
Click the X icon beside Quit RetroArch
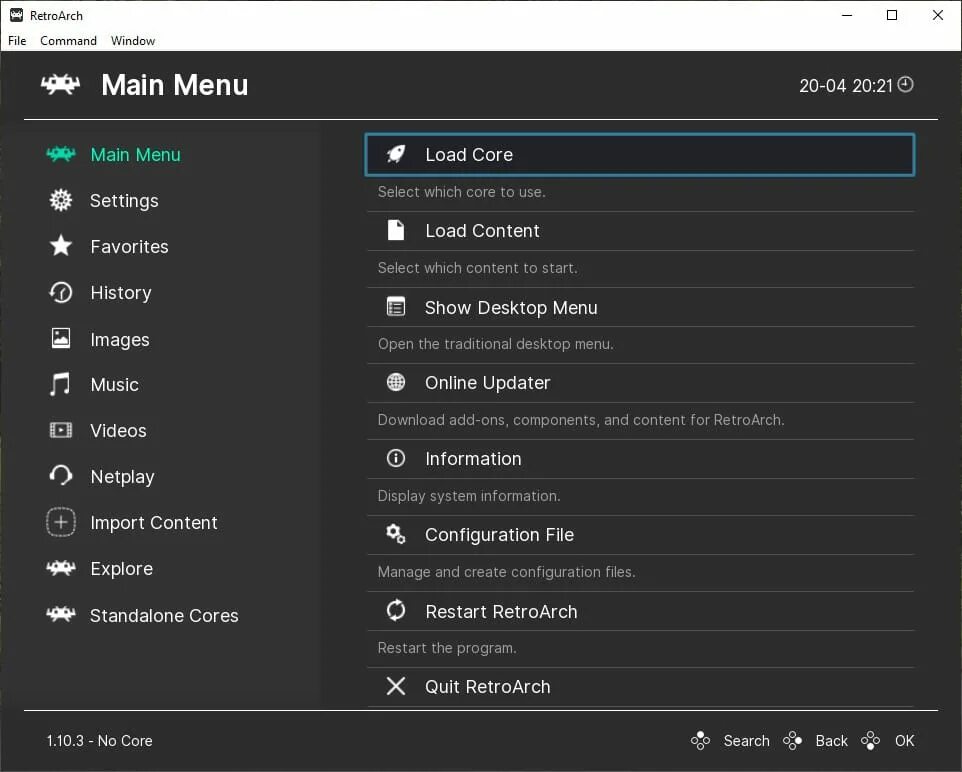(x=396, y=687)
